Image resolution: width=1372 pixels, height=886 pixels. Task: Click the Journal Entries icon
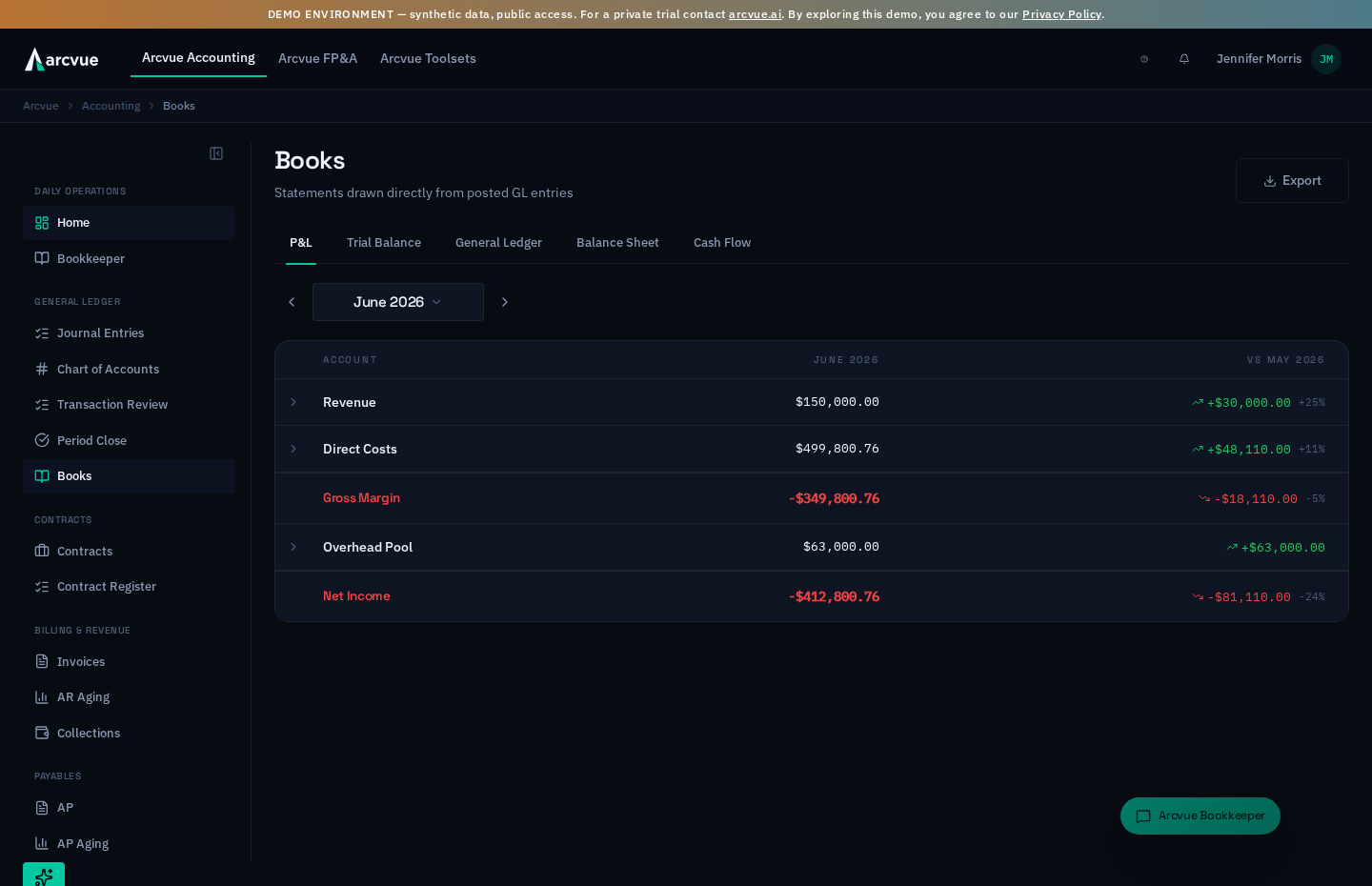tap(42, 333)
